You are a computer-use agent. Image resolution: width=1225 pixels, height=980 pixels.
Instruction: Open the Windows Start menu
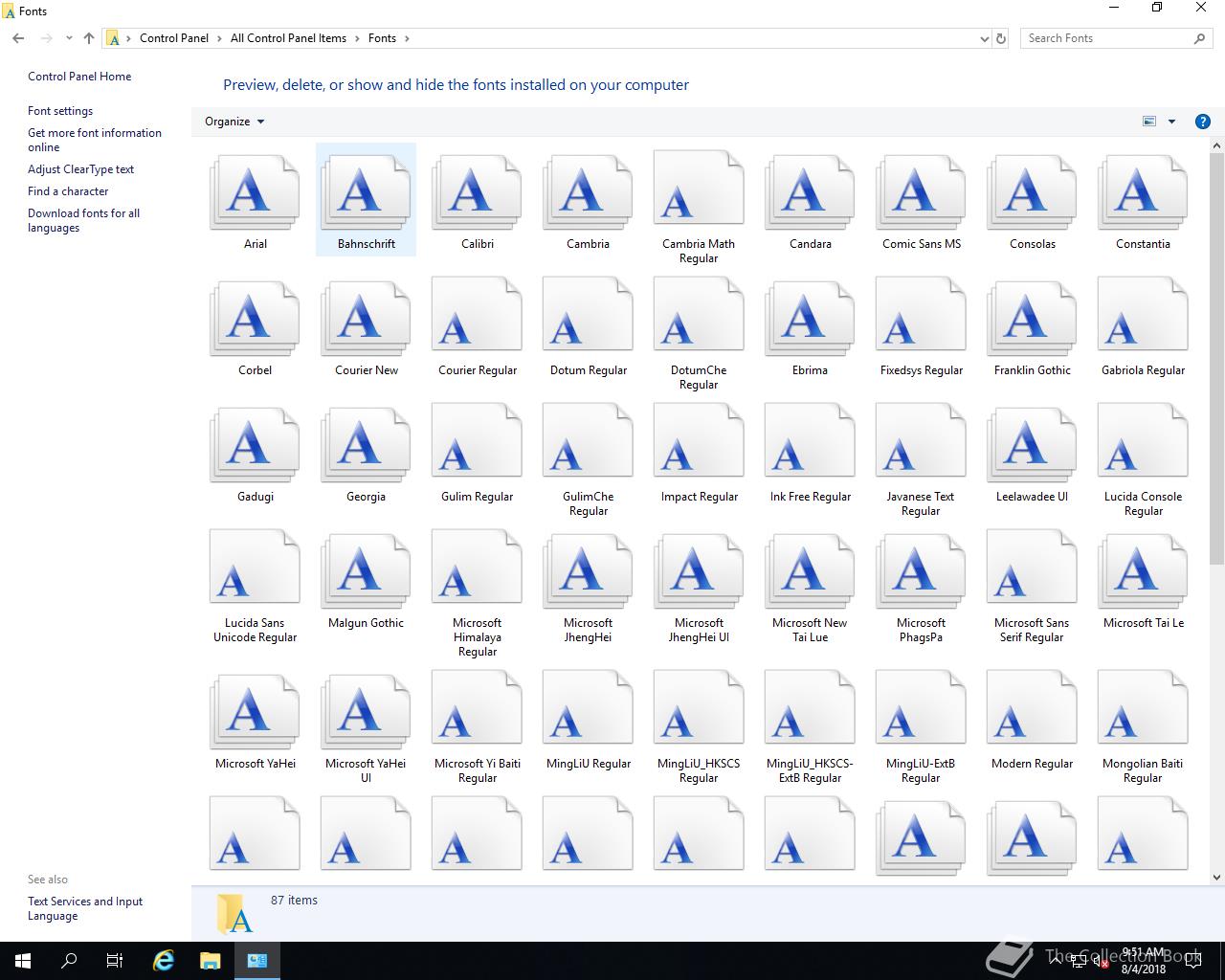(23, 961)
